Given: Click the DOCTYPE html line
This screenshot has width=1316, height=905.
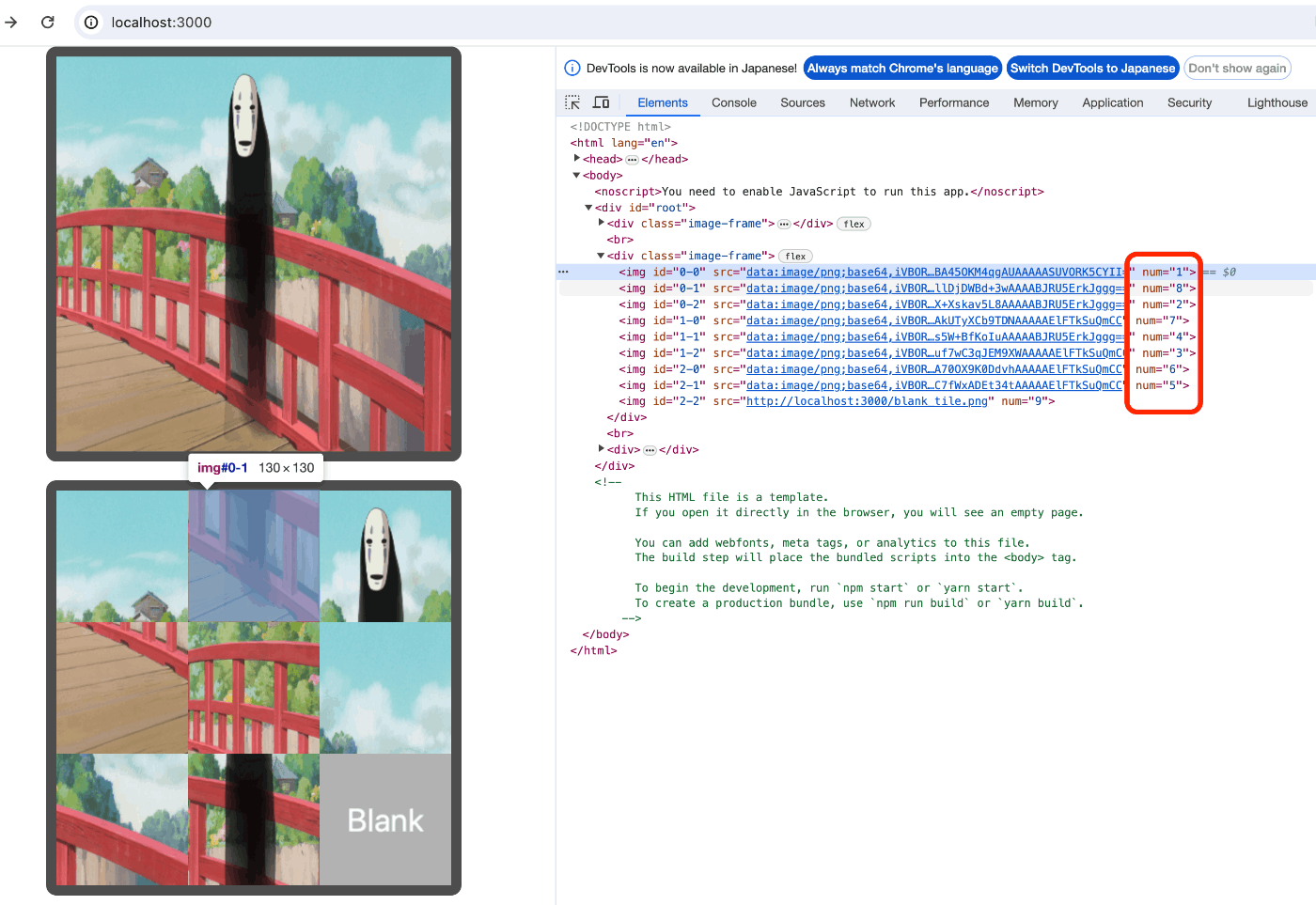Looking at the screenshot, I should click(620, 127).
